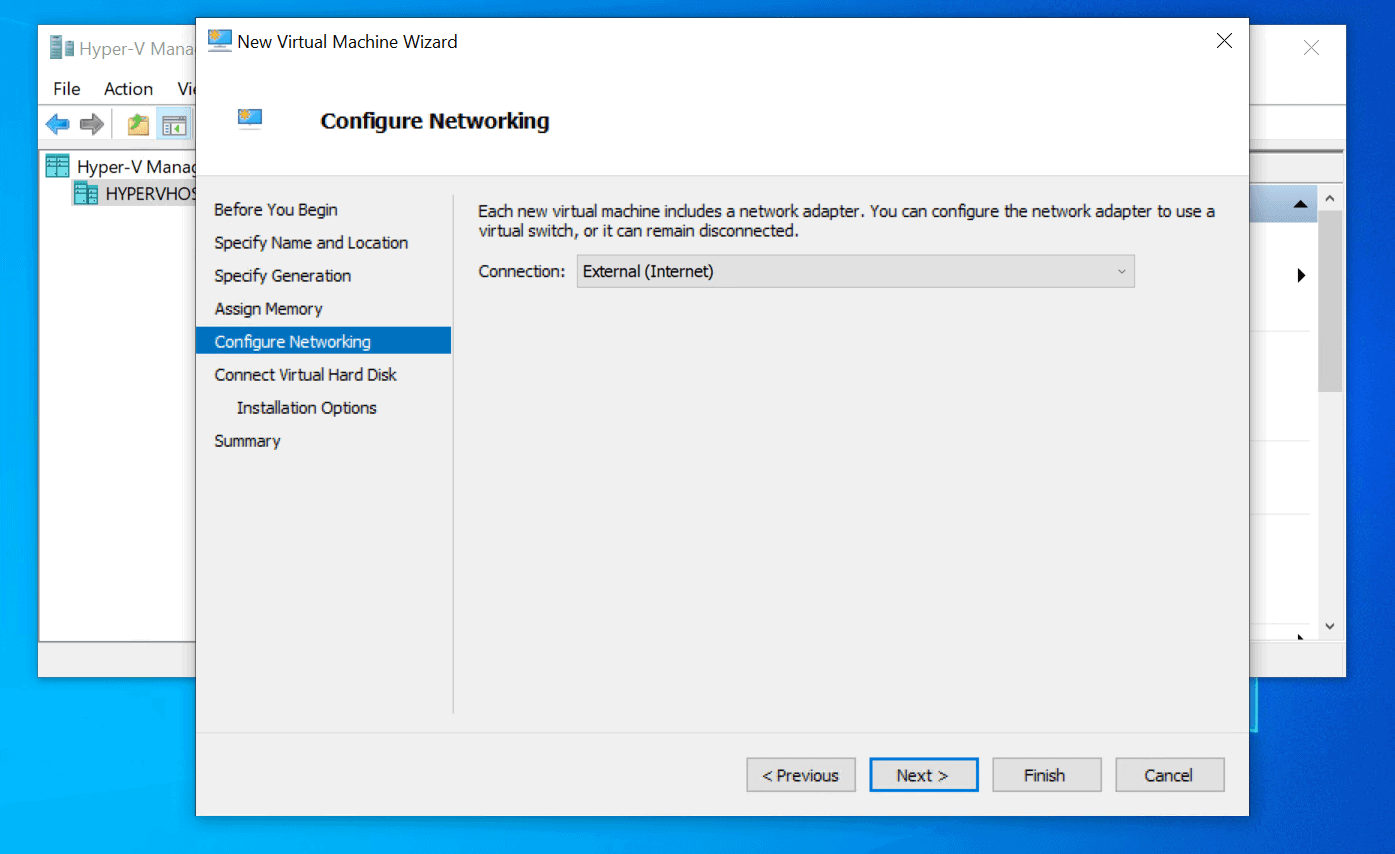Click the export folder icon in the toolbar
The height and width of the screenshot is (854, 1395).
(136, 124)
